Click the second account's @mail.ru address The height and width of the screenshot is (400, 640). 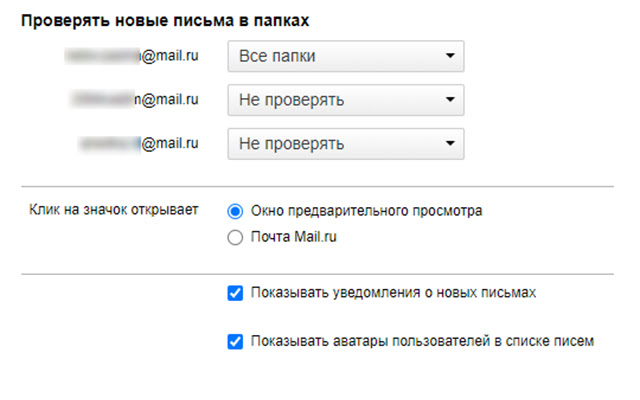pyautogui.click(x=135, y=99)
